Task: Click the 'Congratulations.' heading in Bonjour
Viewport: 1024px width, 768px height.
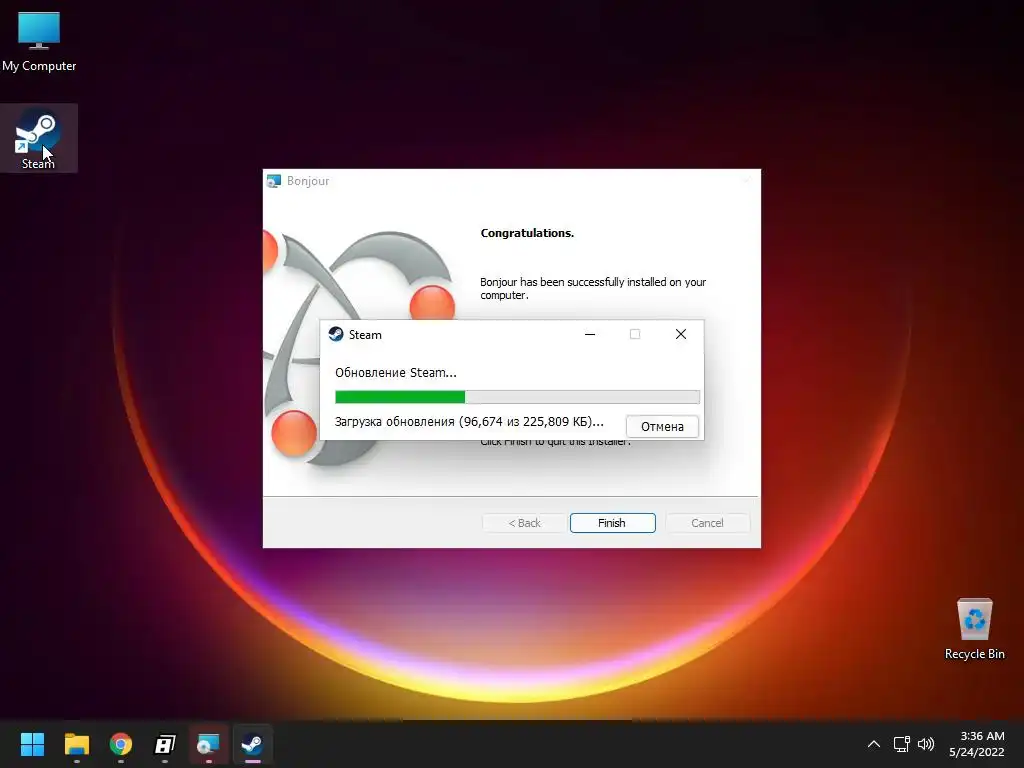Action: (527, 233)
